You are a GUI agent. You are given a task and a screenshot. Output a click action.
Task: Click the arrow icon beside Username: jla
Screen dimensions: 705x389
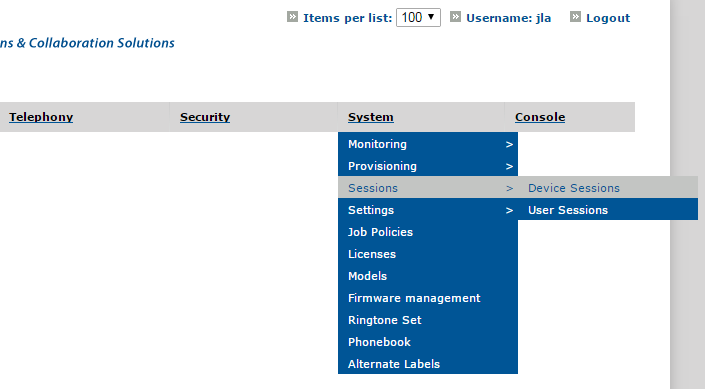tap(455, 17)
